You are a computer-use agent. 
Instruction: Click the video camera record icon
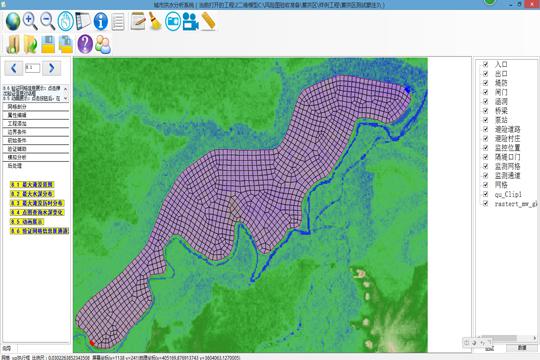pos(190,22)
